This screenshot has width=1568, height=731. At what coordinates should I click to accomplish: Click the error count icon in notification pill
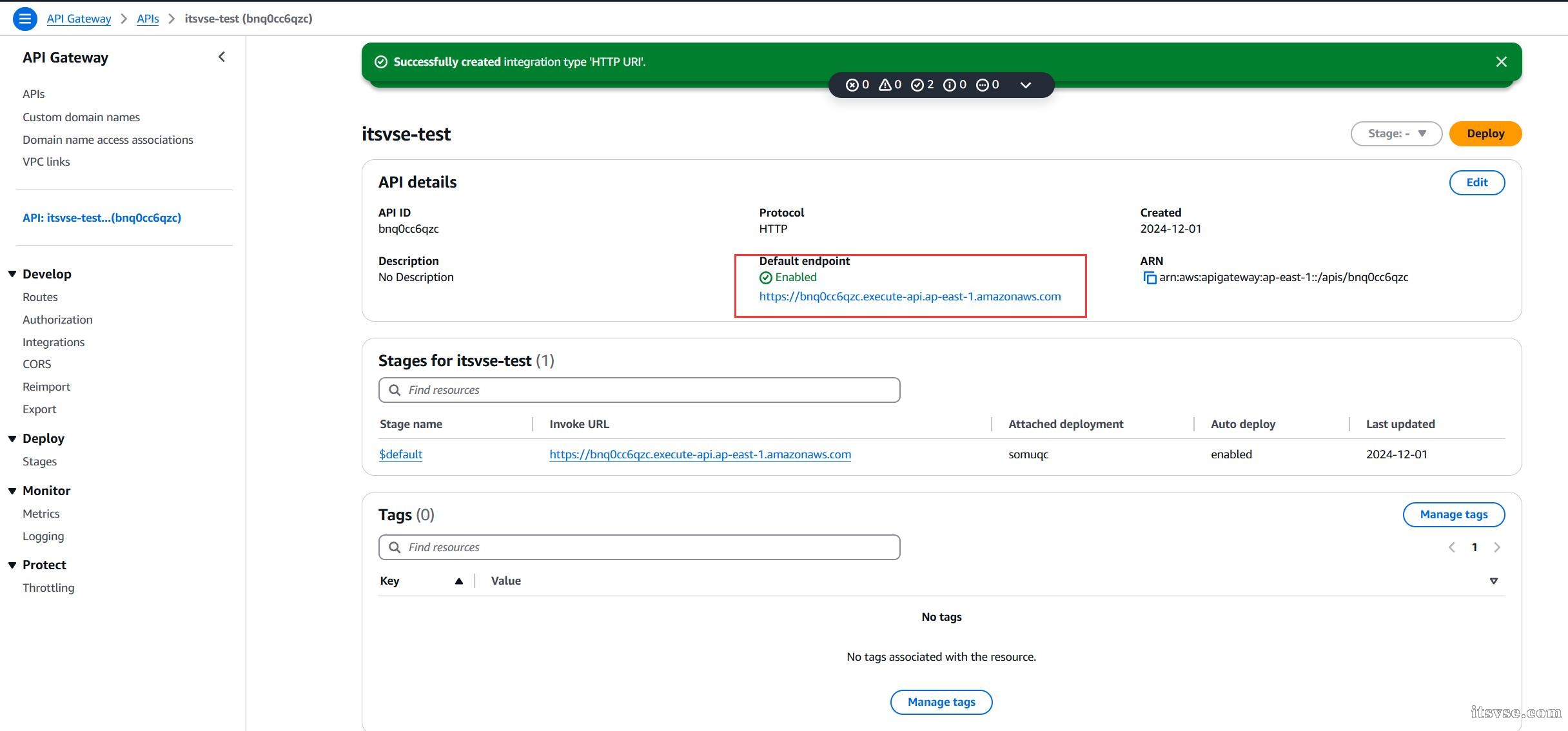click(852, 84)
